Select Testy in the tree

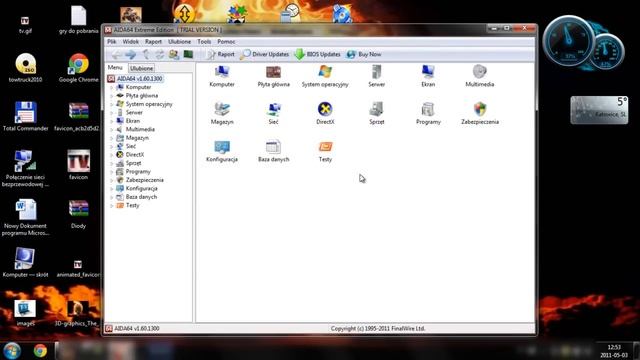point(132,205)
